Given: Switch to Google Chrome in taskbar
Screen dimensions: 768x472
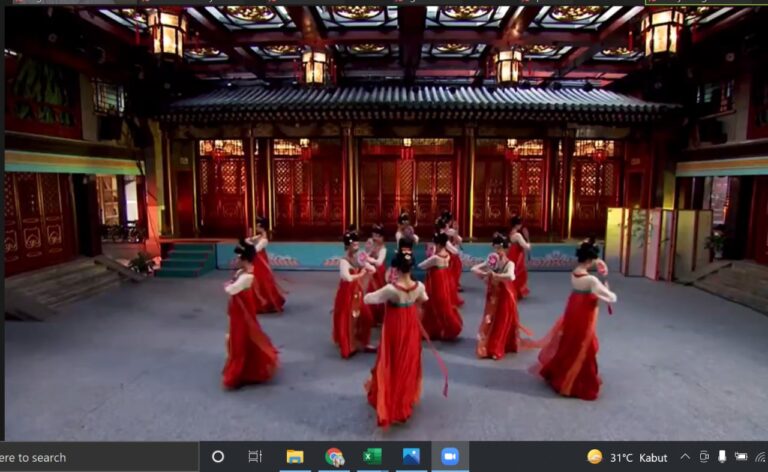Looking at the screenshot, I should (334, 457).
